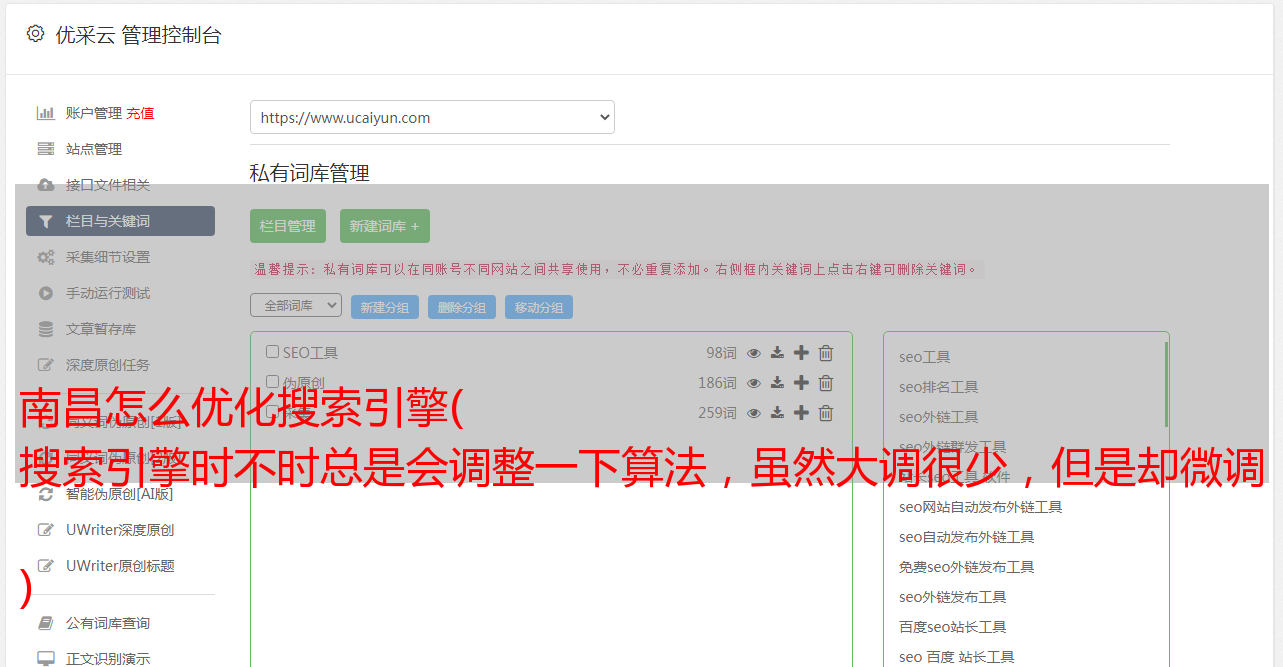This screenshot has width=1283, height=667.
Task: Click the 私有词库管理 heading
Action: click(310, 173)
